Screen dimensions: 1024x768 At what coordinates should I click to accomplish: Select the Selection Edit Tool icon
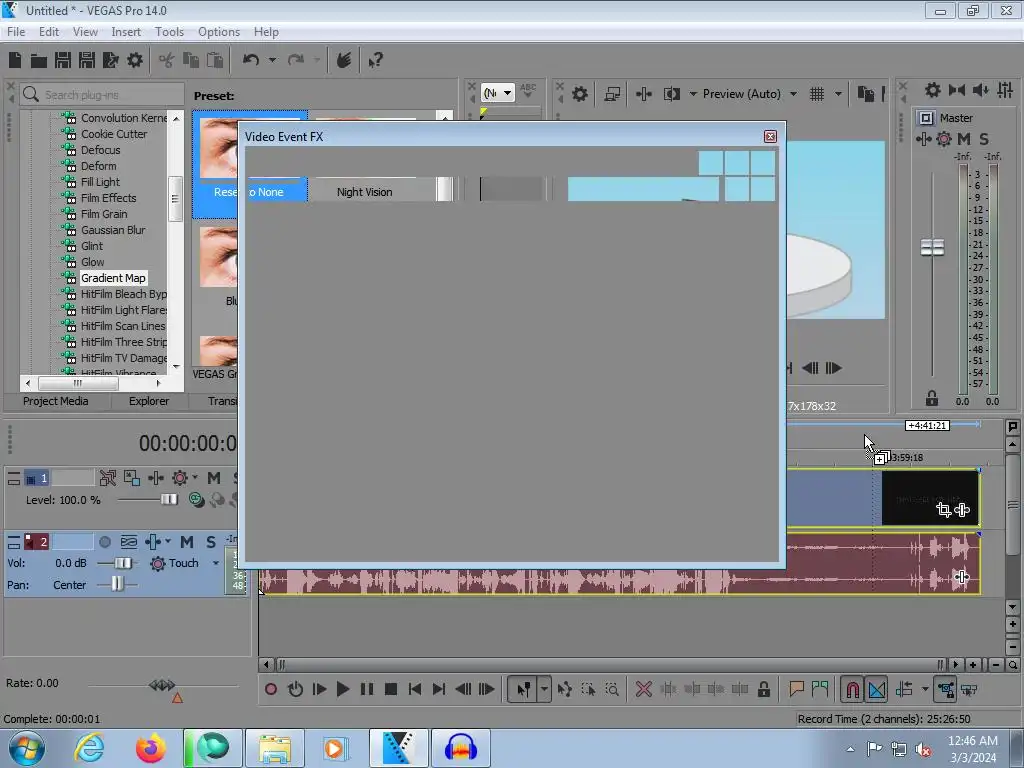(588, 690)
